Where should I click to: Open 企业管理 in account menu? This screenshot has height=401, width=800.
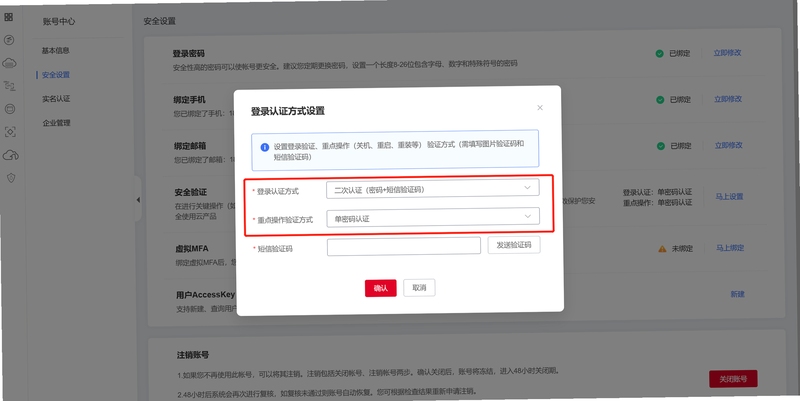pyautogui.click(x=56, y=122)
